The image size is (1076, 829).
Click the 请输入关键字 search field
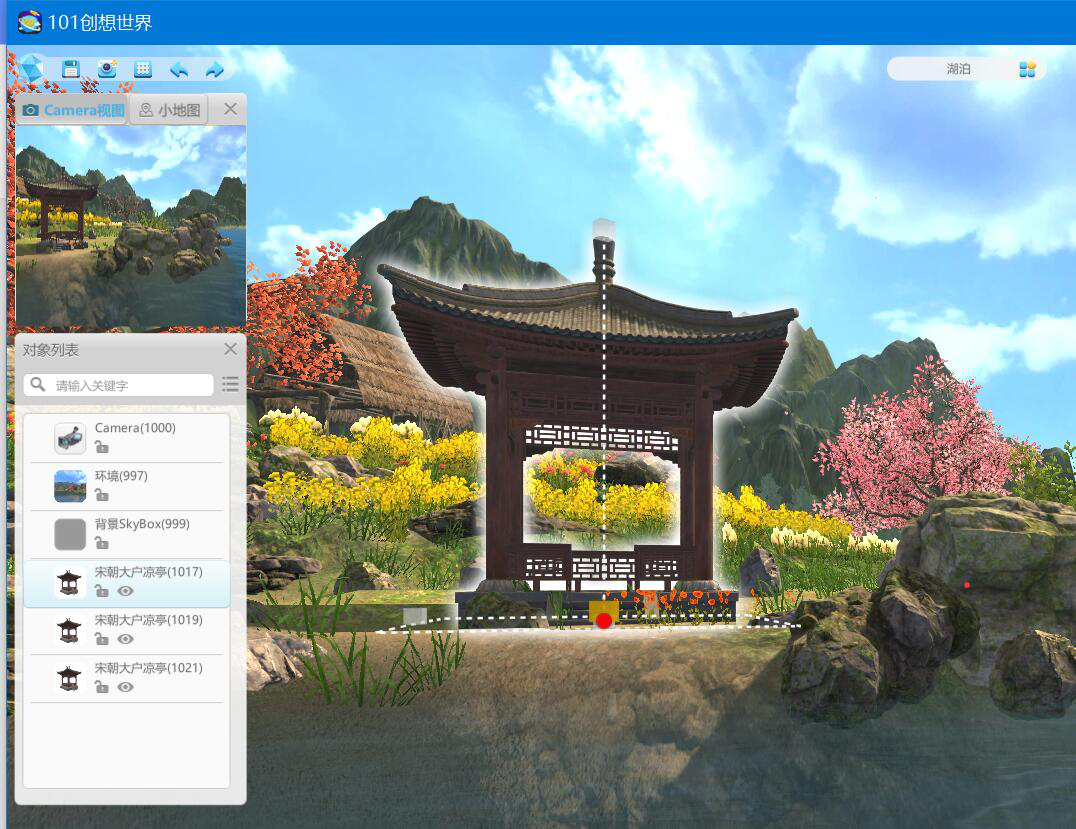[x=119, y=385]
